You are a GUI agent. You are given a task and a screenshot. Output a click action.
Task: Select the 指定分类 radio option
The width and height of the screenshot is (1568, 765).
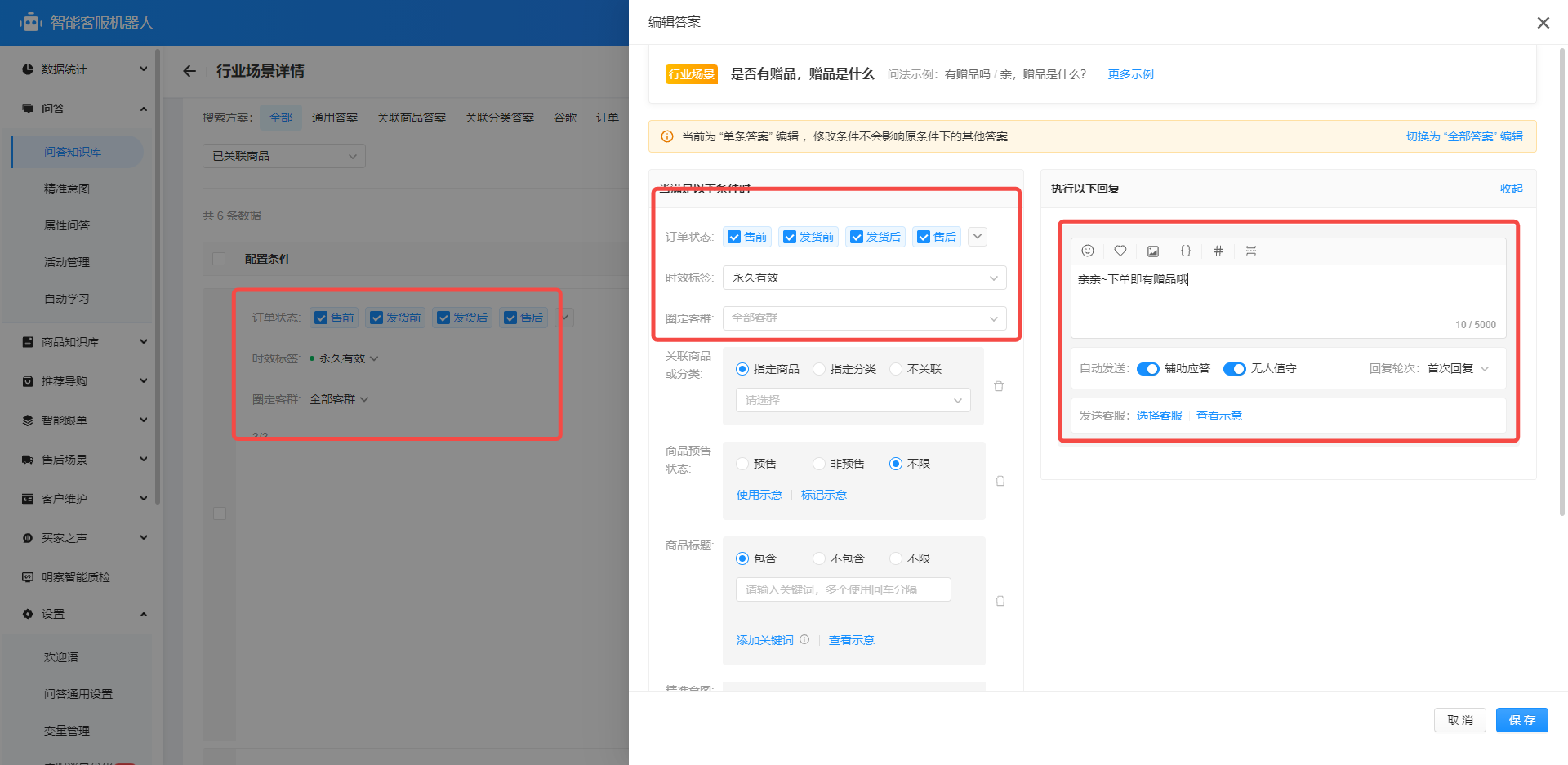tap(819, 369)
